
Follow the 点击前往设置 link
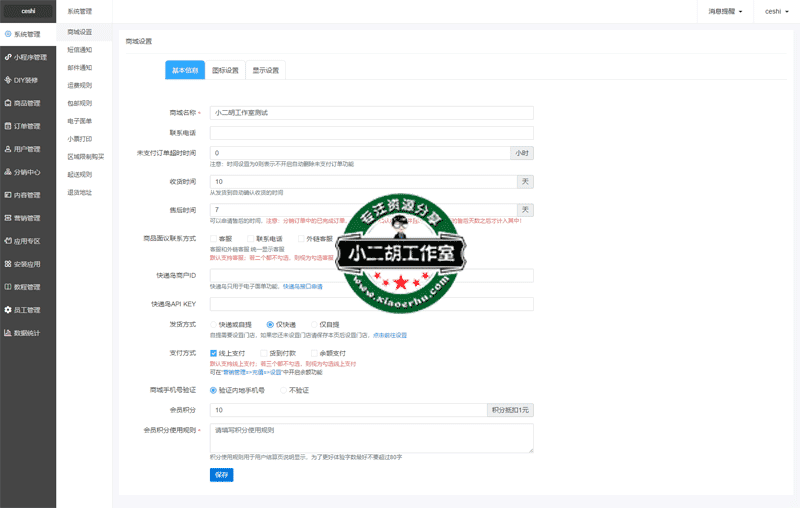390,336
